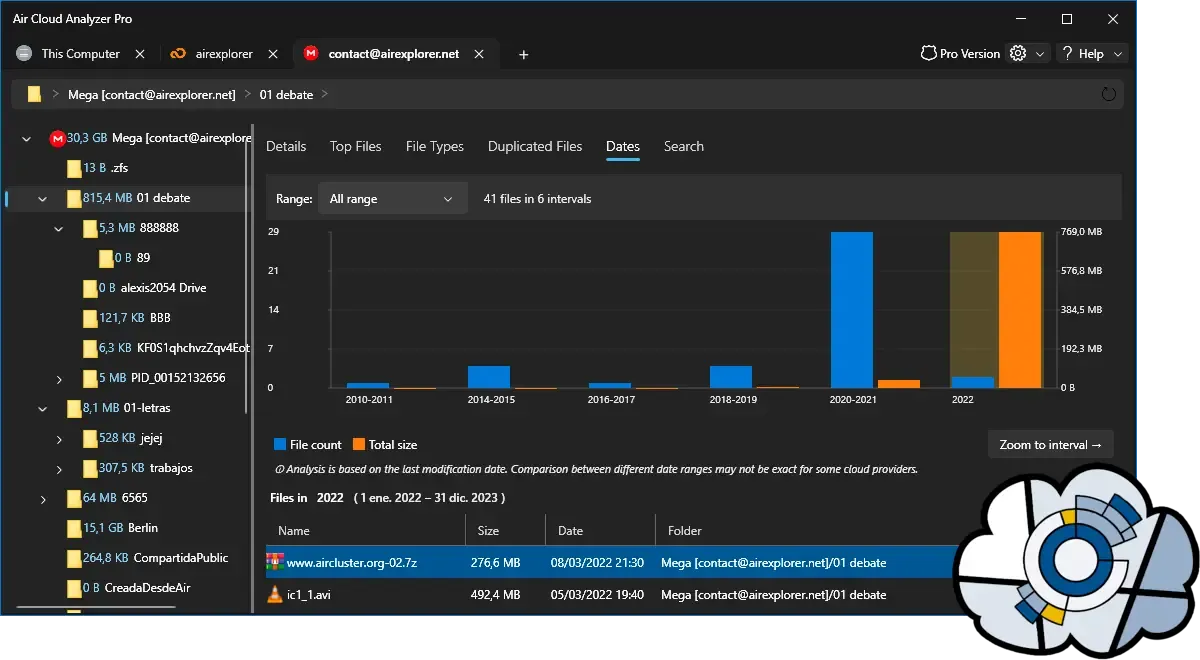This screenshot has width=1200, height=660.
Task: Close the airexplorer tab
Action: [273, 54]
